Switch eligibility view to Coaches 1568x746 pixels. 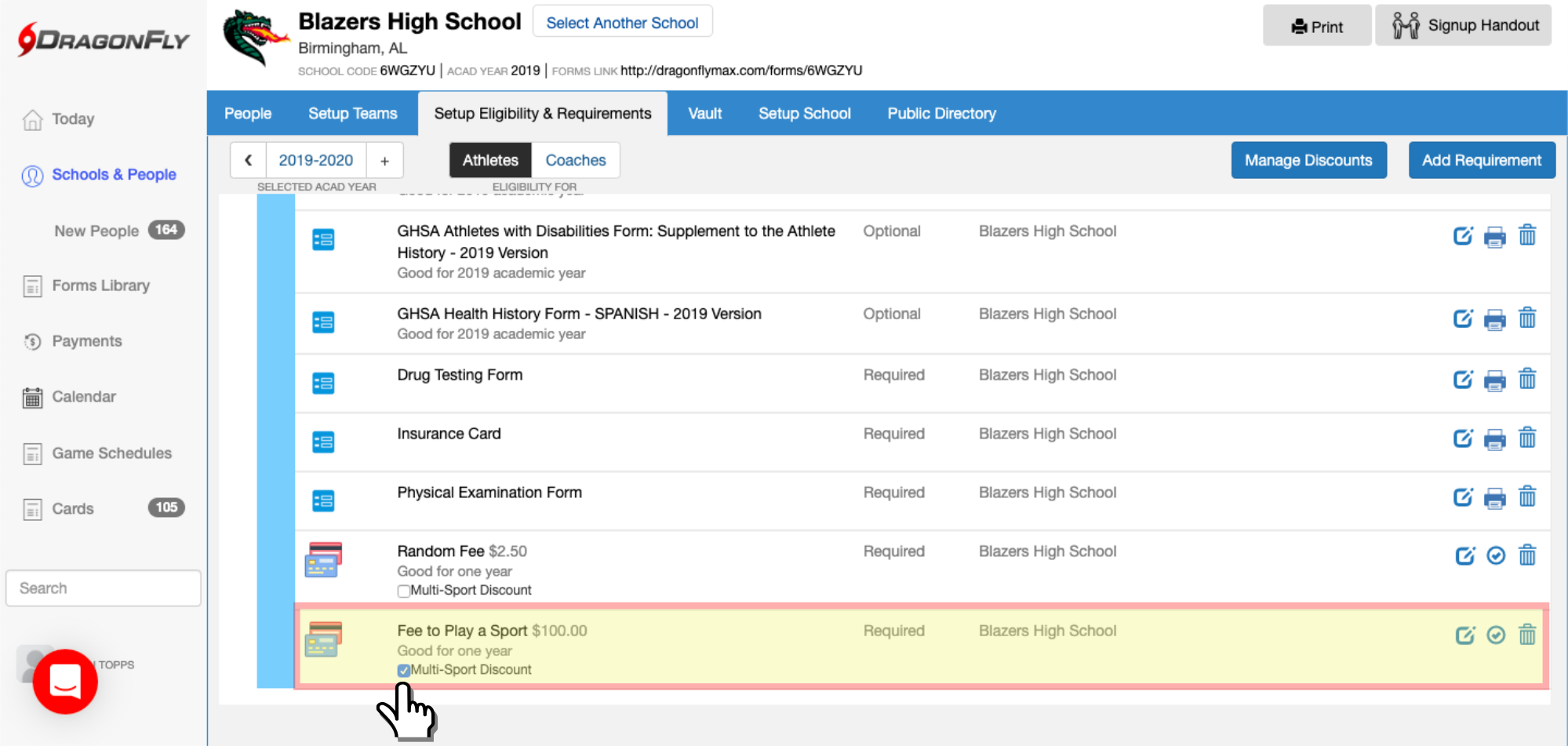[575, 160]
